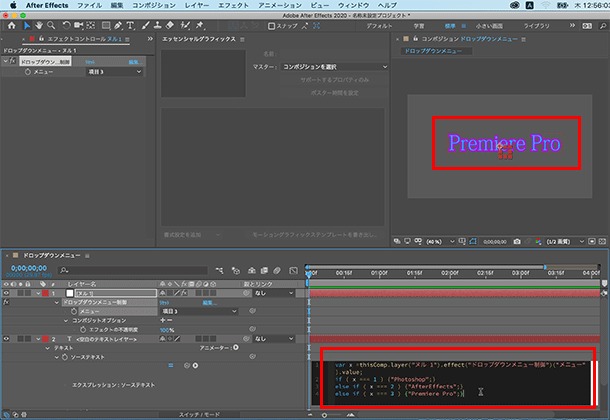Toggle stopwatch for Source Text property
The width and height of the screenshot is (610, 420).
[65, 357]
